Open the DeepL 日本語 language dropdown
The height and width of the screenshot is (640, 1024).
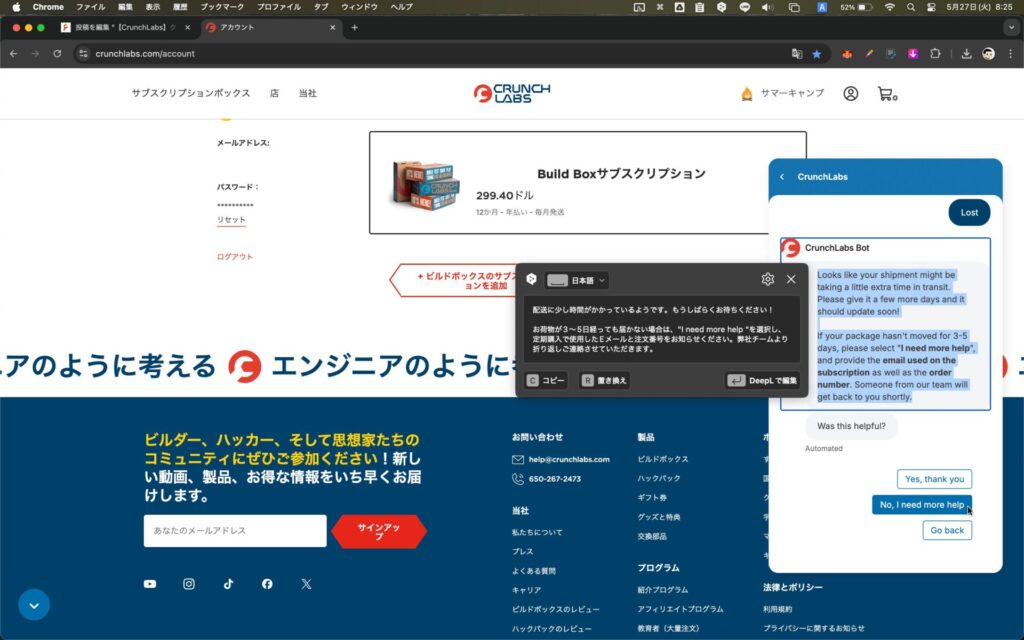click(x=577, y=280)
